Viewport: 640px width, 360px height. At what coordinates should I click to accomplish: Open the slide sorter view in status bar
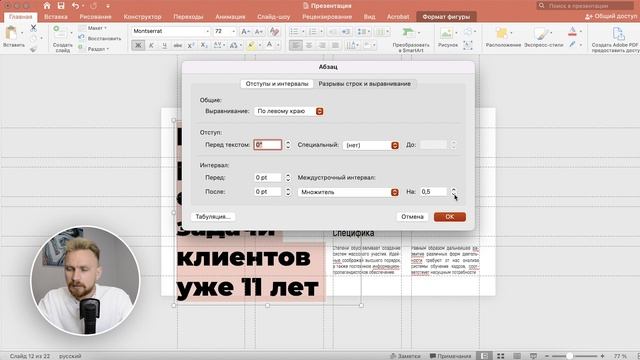[x=500, y=356]
